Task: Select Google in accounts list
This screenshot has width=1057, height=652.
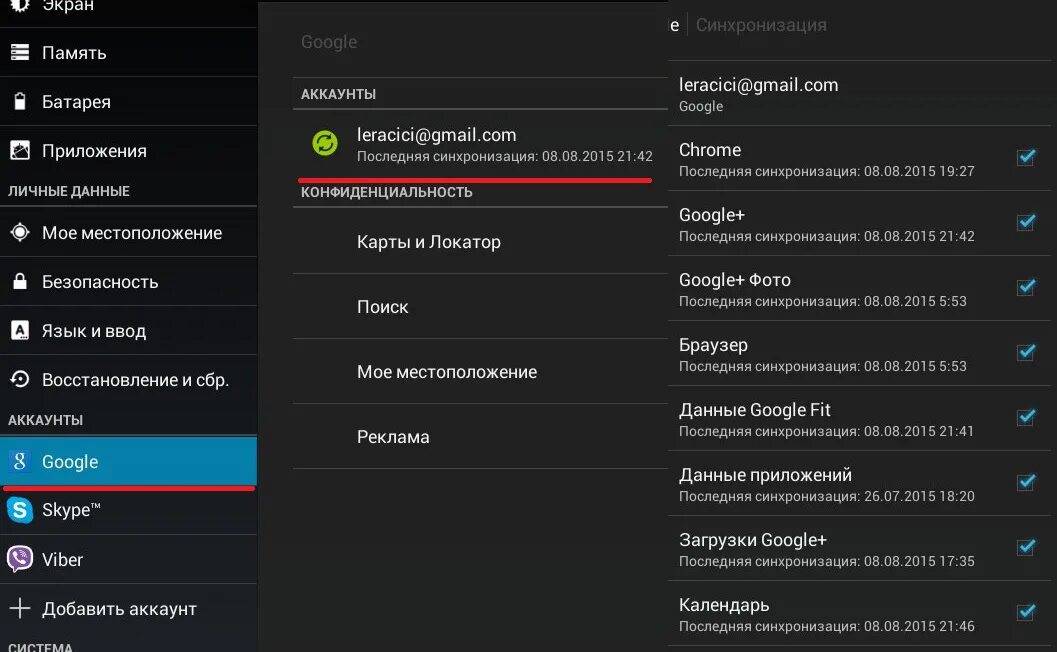Action: pyautogui.click(x=128, y=461)
